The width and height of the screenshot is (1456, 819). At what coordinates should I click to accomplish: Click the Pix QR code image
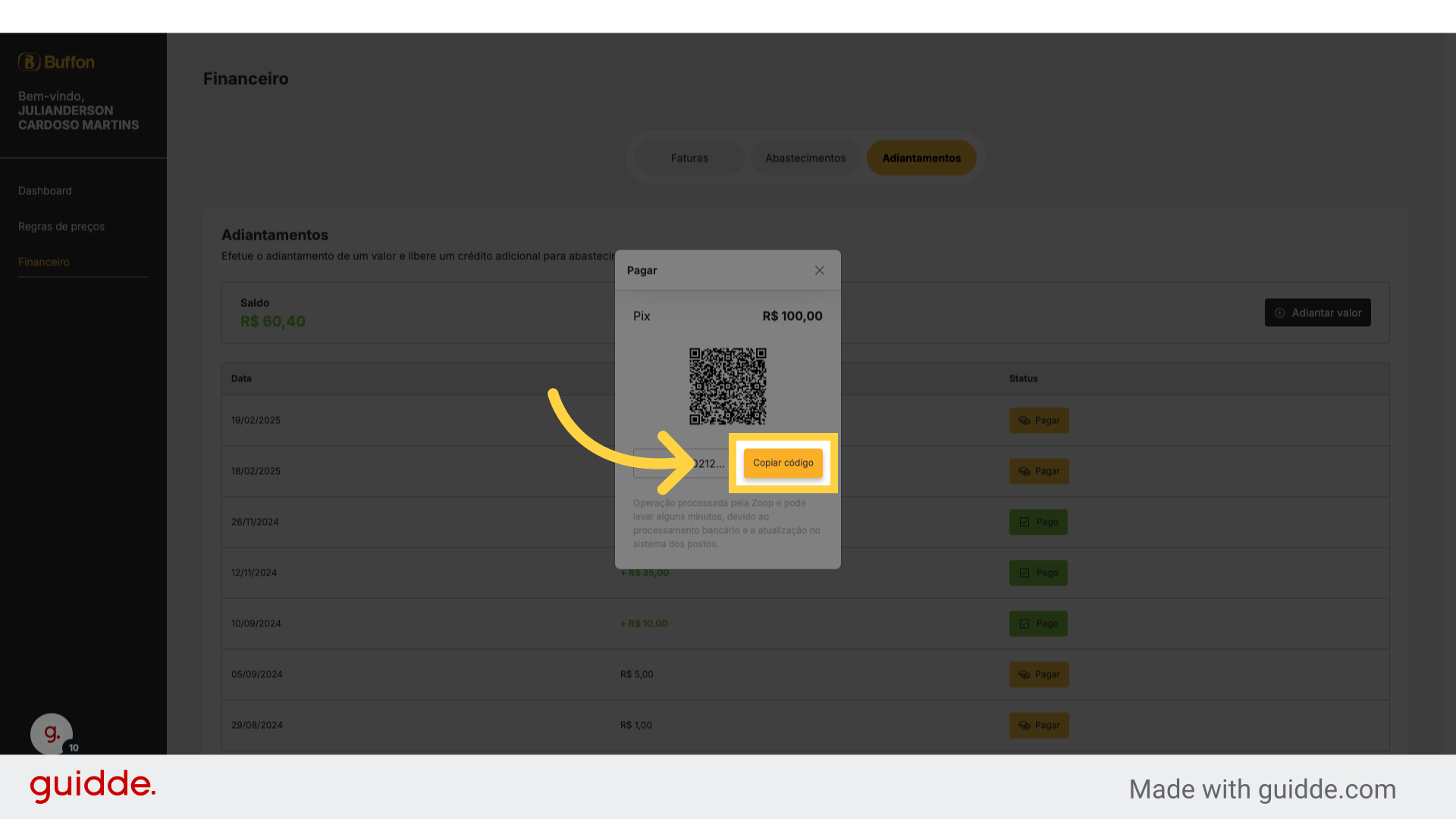(x=727, y=386)
